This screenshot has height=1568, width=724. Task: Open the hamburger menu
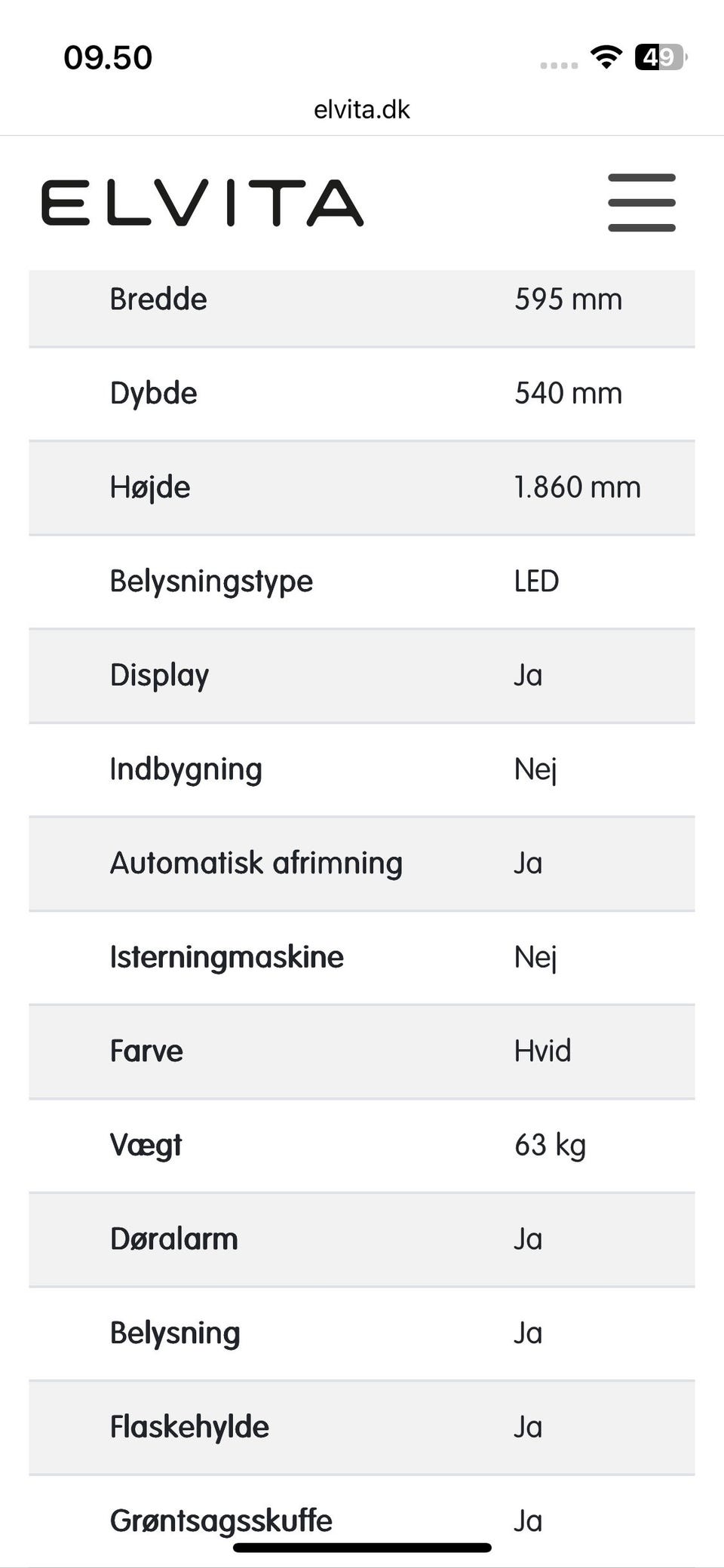(x=641, y=202)
